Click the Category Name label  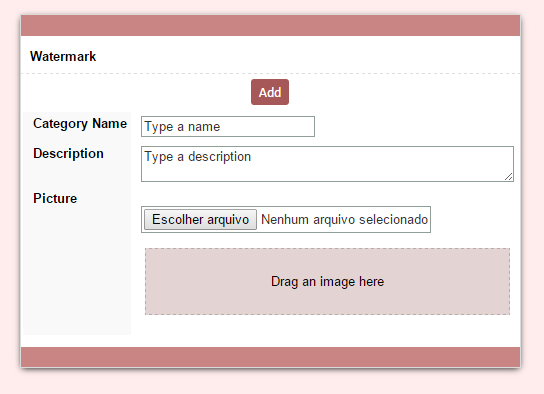click(x=80, y=124)
